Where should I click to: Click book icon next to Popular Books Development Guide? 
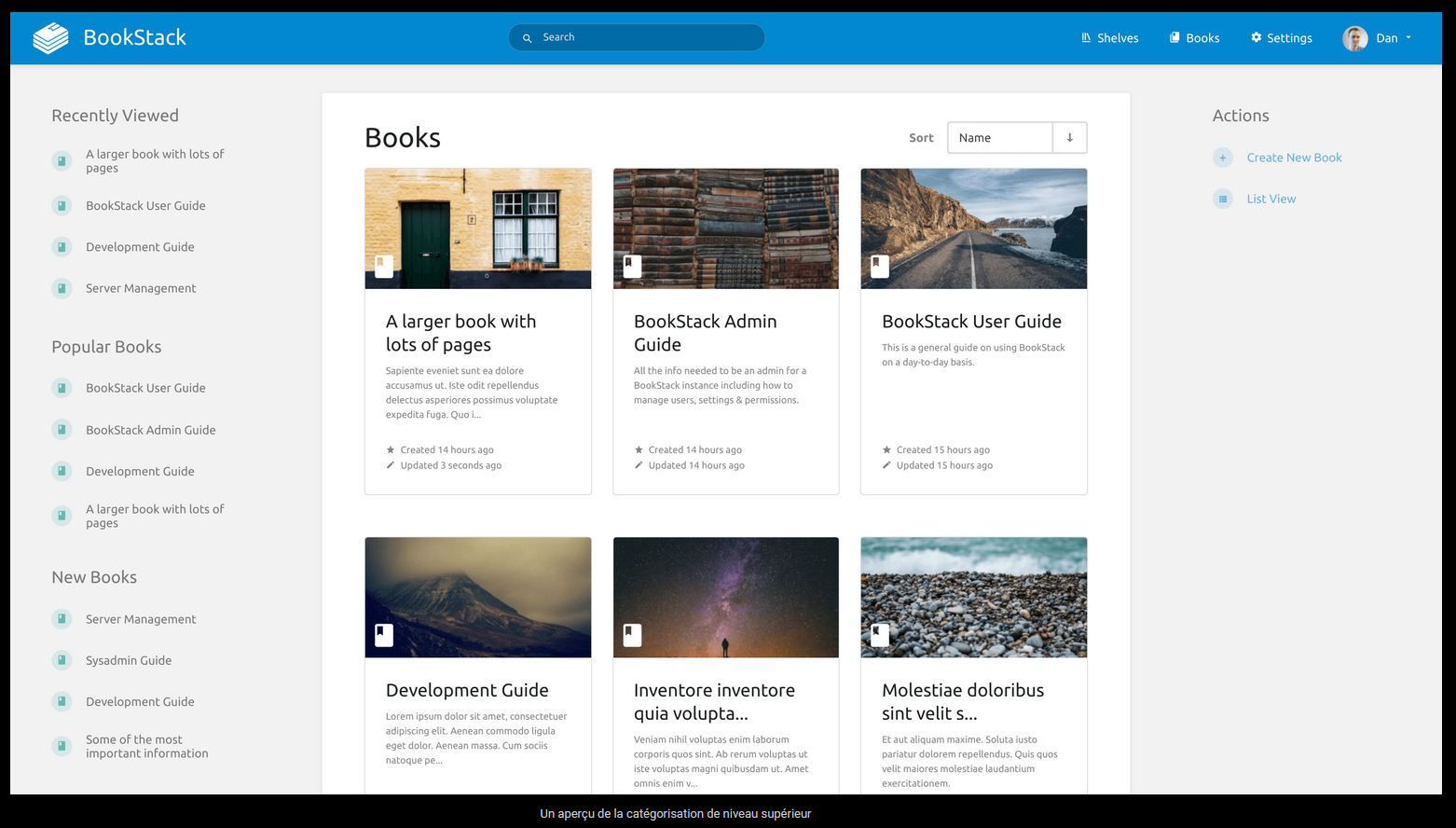(x=62, y=471)
